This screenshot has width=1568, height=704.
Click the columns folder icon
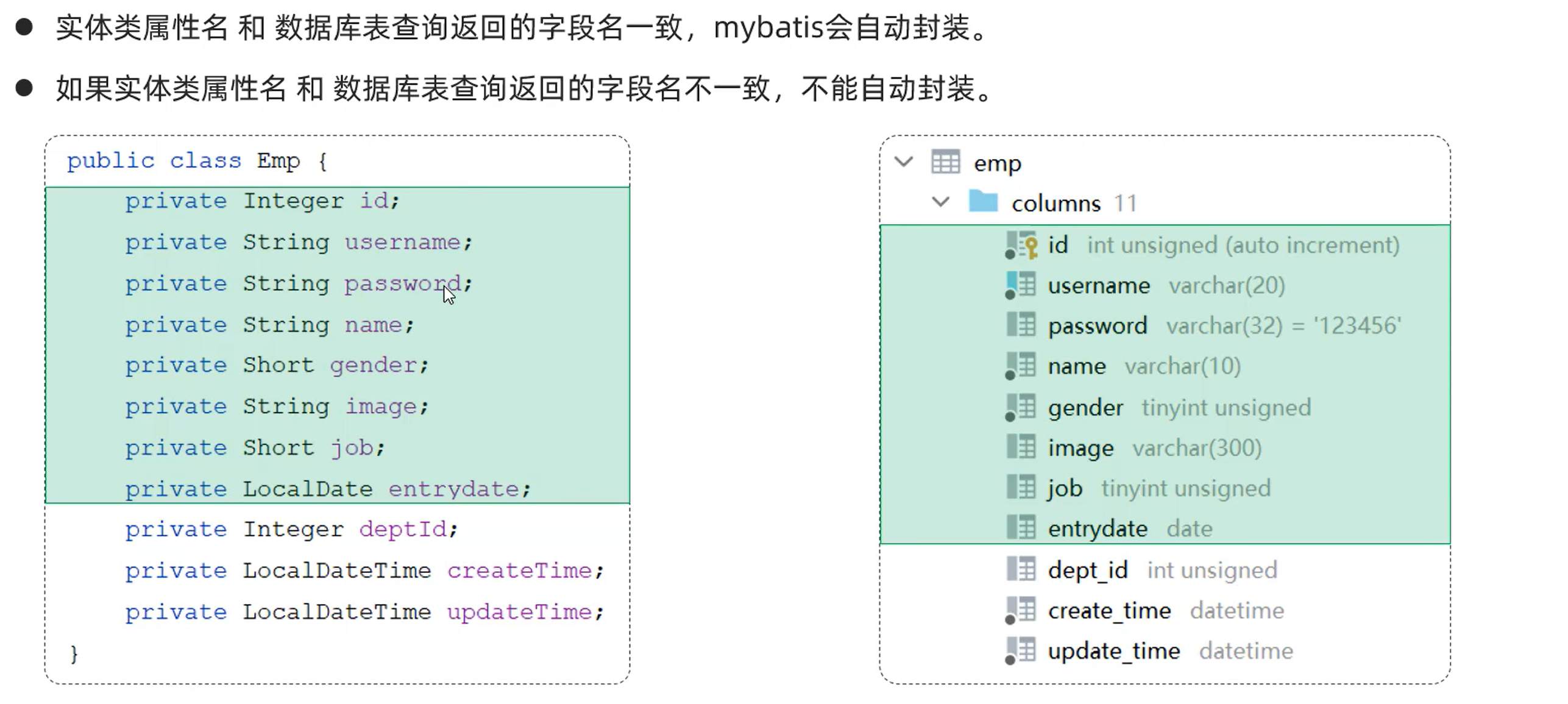983,201
